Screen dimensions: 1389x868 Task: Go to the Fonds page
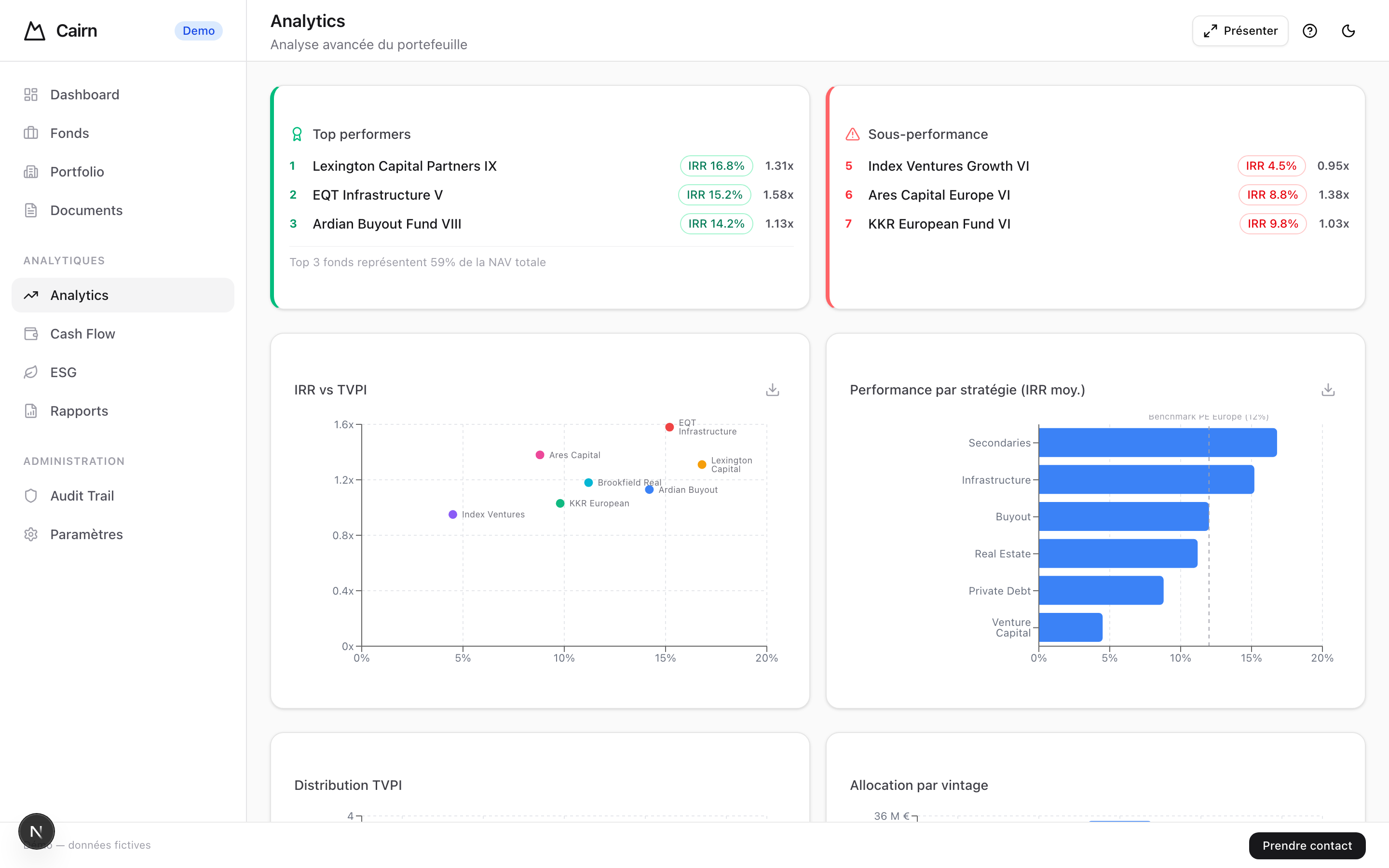click(x=69, y=133)
